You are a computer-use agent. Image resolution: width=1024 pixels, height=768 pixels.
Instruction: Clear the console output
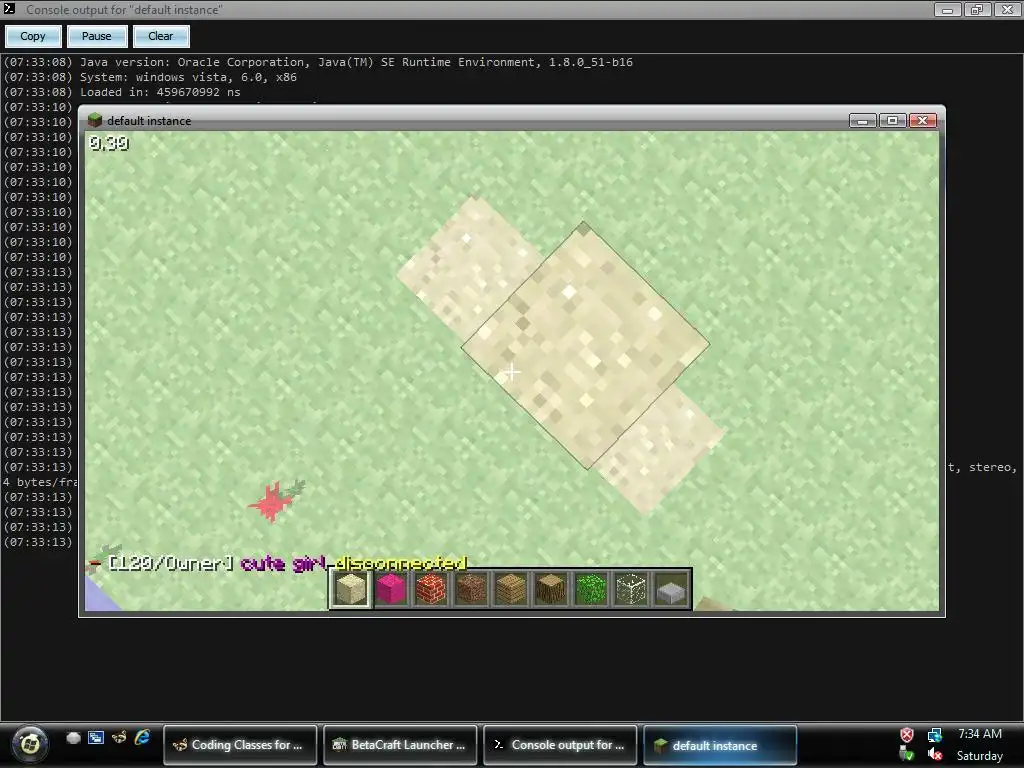point(161,36)
